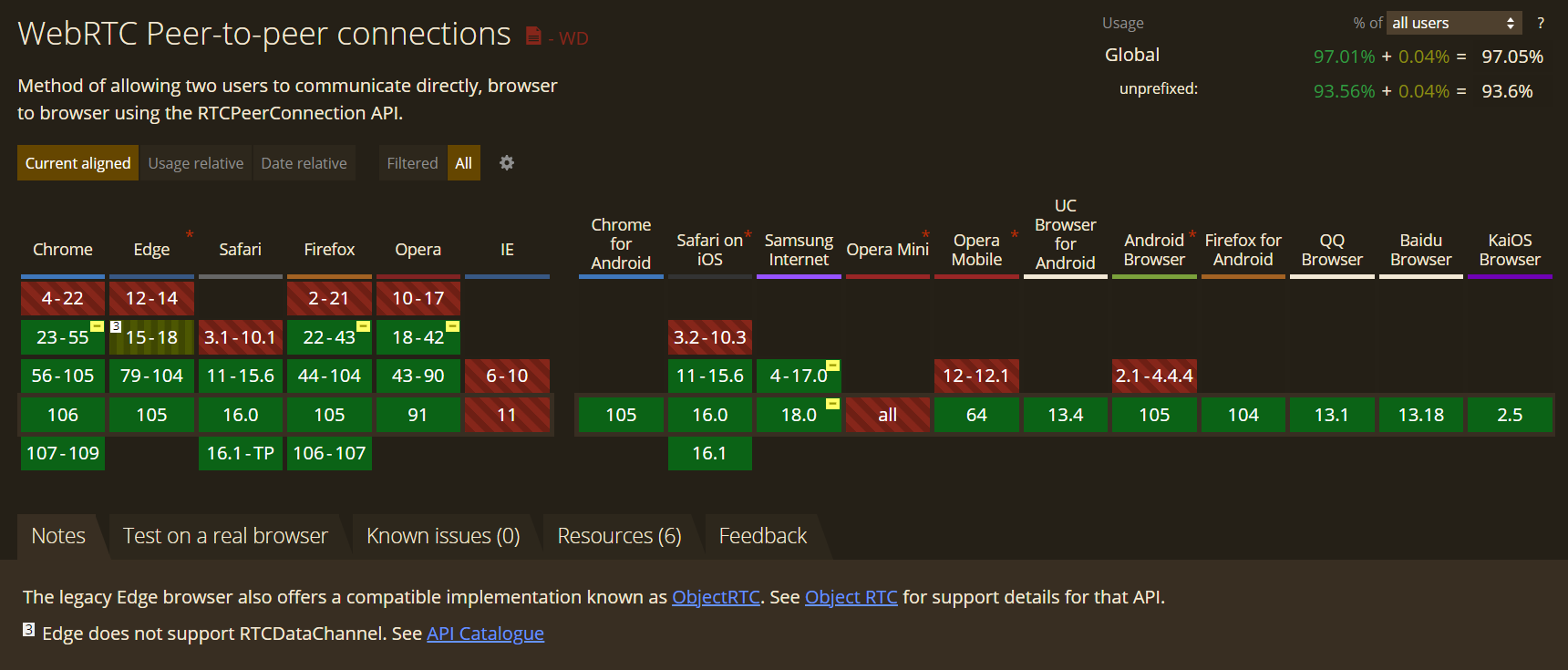Select KaiOS Browser 2.5 cell
The image size is (1568, 670).
pos(1510,415)
